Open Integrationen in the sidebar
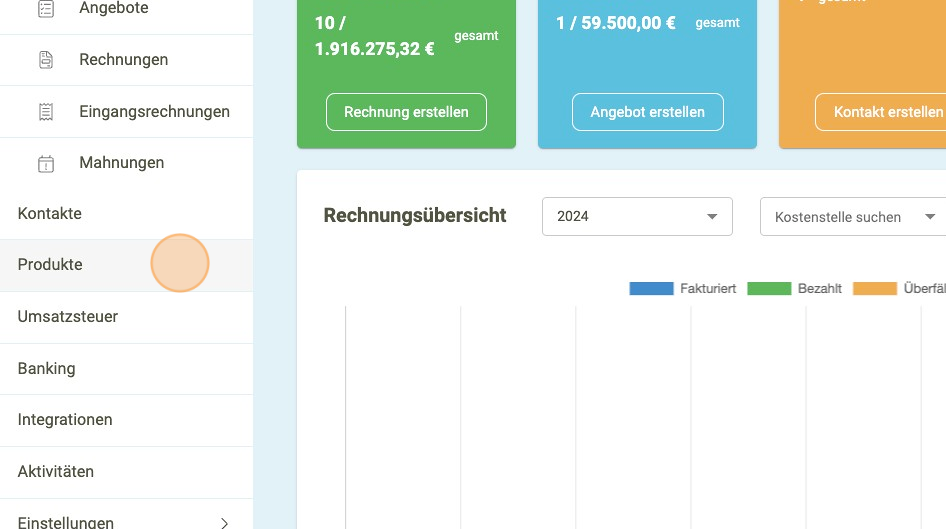 [126, 420]
